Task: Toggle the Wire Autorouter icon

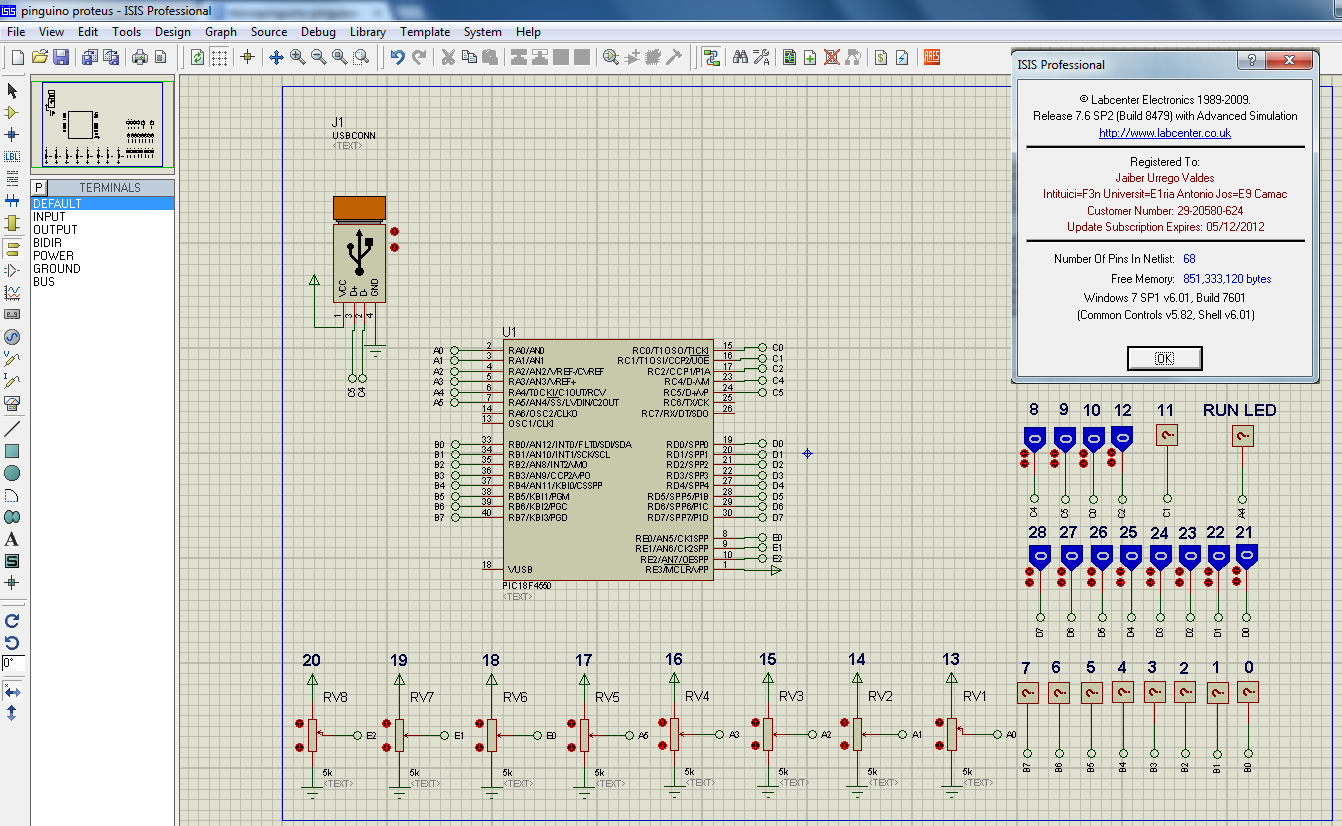Action: pyautogui.click(x=711, y=57)
